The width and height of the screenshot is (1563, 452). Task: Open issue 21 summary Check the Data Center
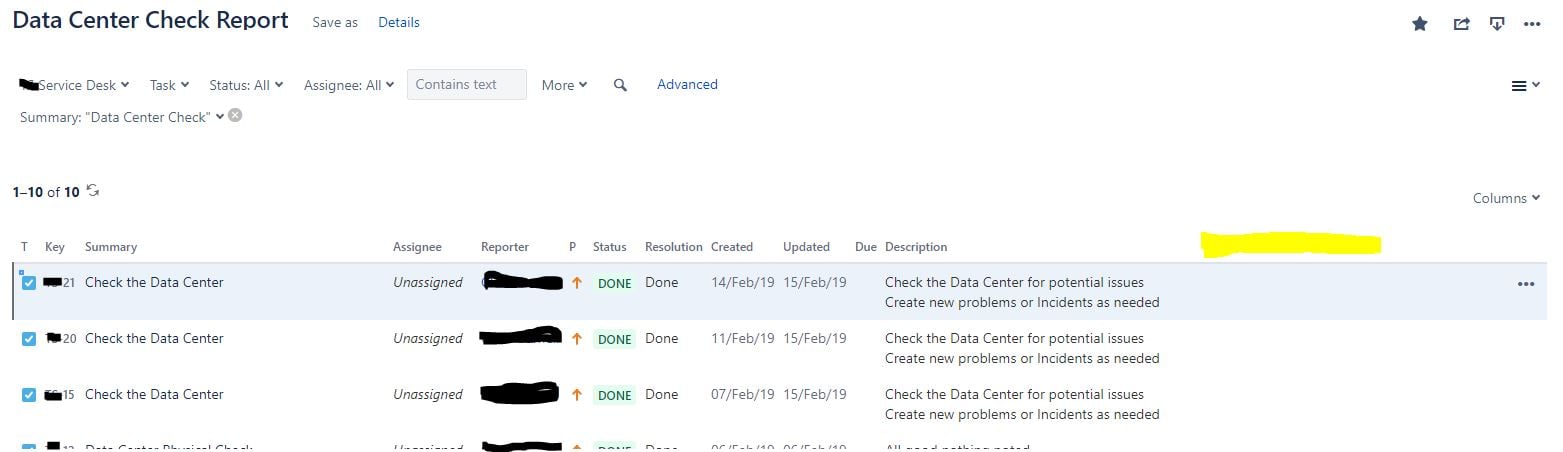(x=154, y=282)
